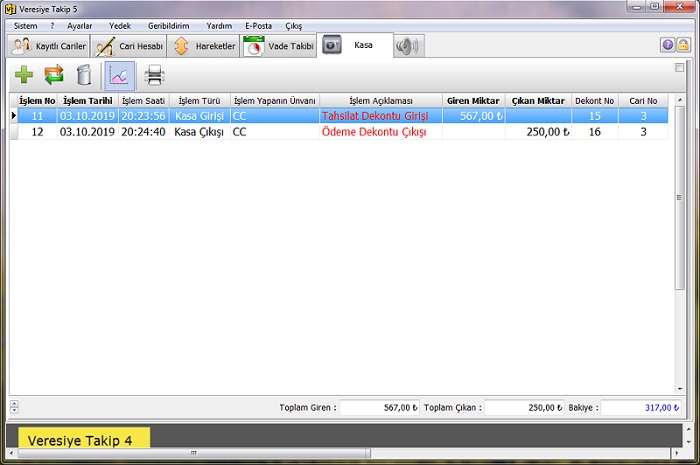The width and height of the screenshot is (700, 465).
Task: Click İşlem Açıklaması column header
Action: [x=381, y=101]
